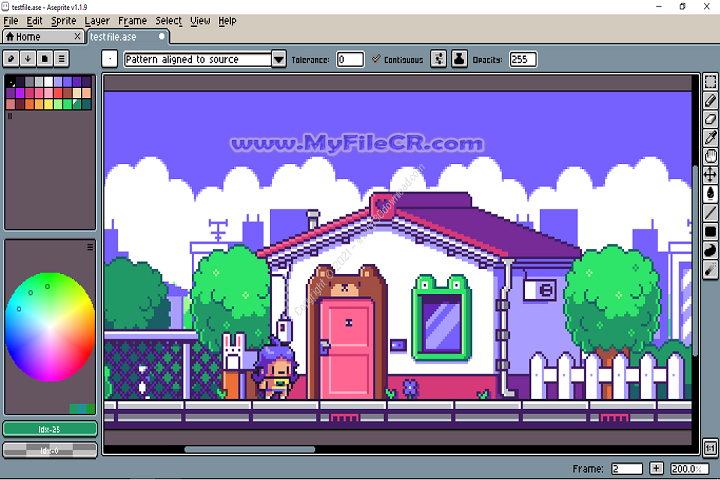Select the Pencil tool
720x480 pixels.
click(711, 100)
